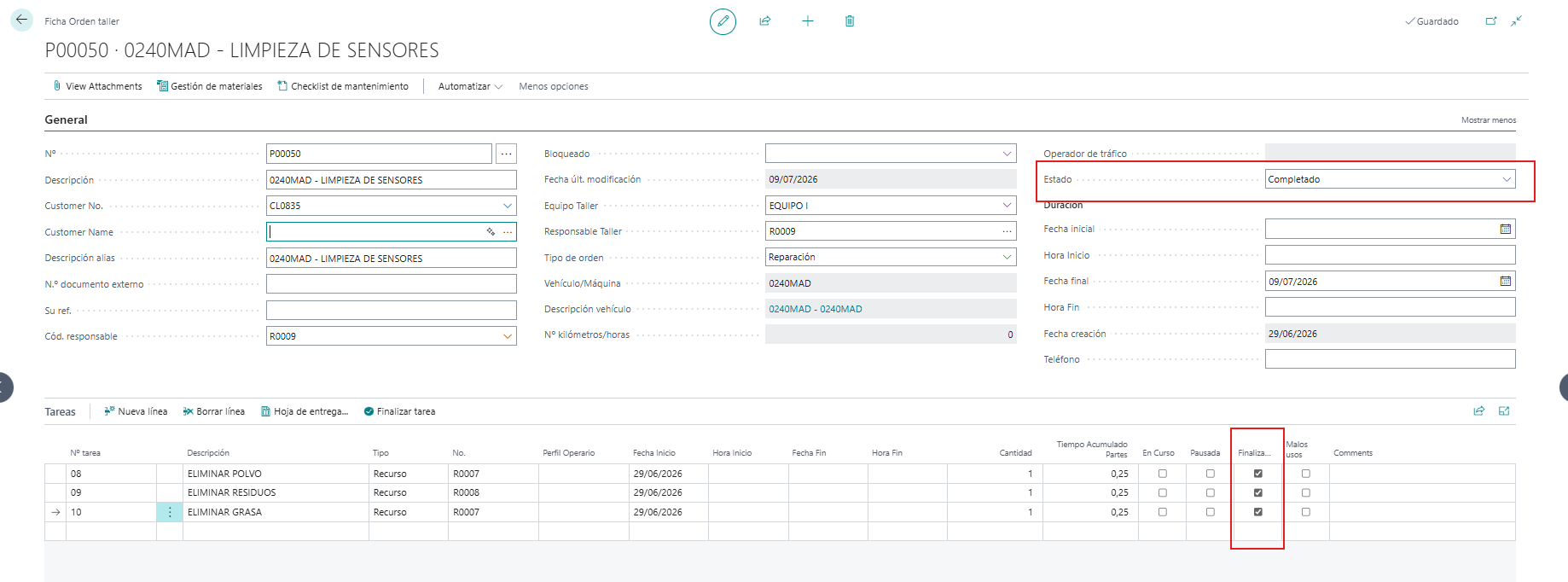Viewport: 1568px width, 582px height.
Task: Click Borrar línea in Tareas
Action: click(214, 411)
